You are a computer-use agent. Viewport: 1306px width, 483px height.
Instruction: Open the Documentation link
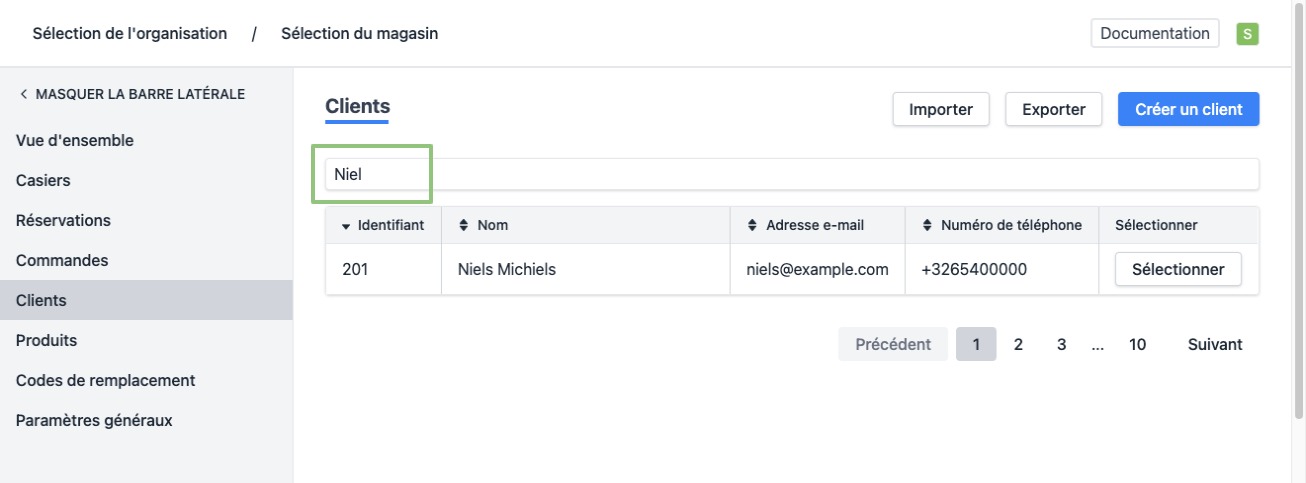click(1154, 33)
